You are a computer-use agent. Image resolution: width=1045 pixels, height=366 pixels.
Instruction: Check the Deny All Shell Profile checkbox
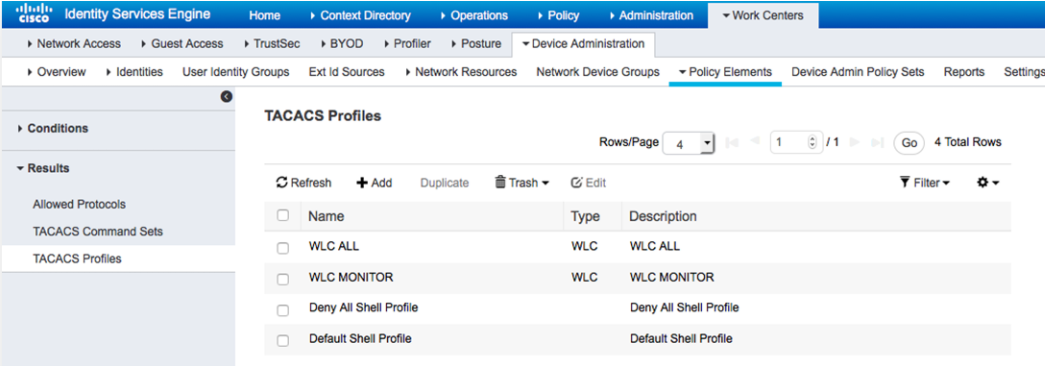283,310
